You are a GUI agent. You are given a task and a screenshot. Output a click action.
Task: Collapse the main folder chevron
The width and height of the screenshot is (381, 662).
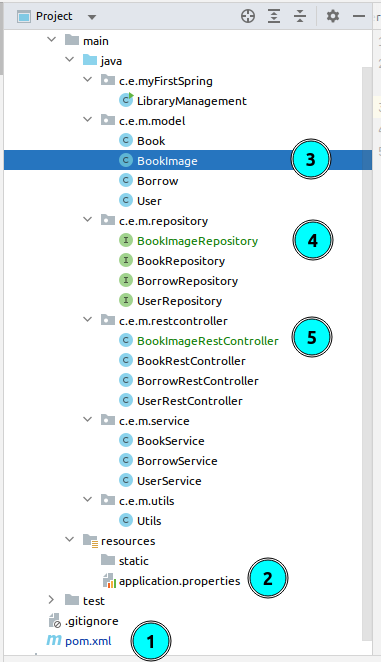tap(52, 40)
